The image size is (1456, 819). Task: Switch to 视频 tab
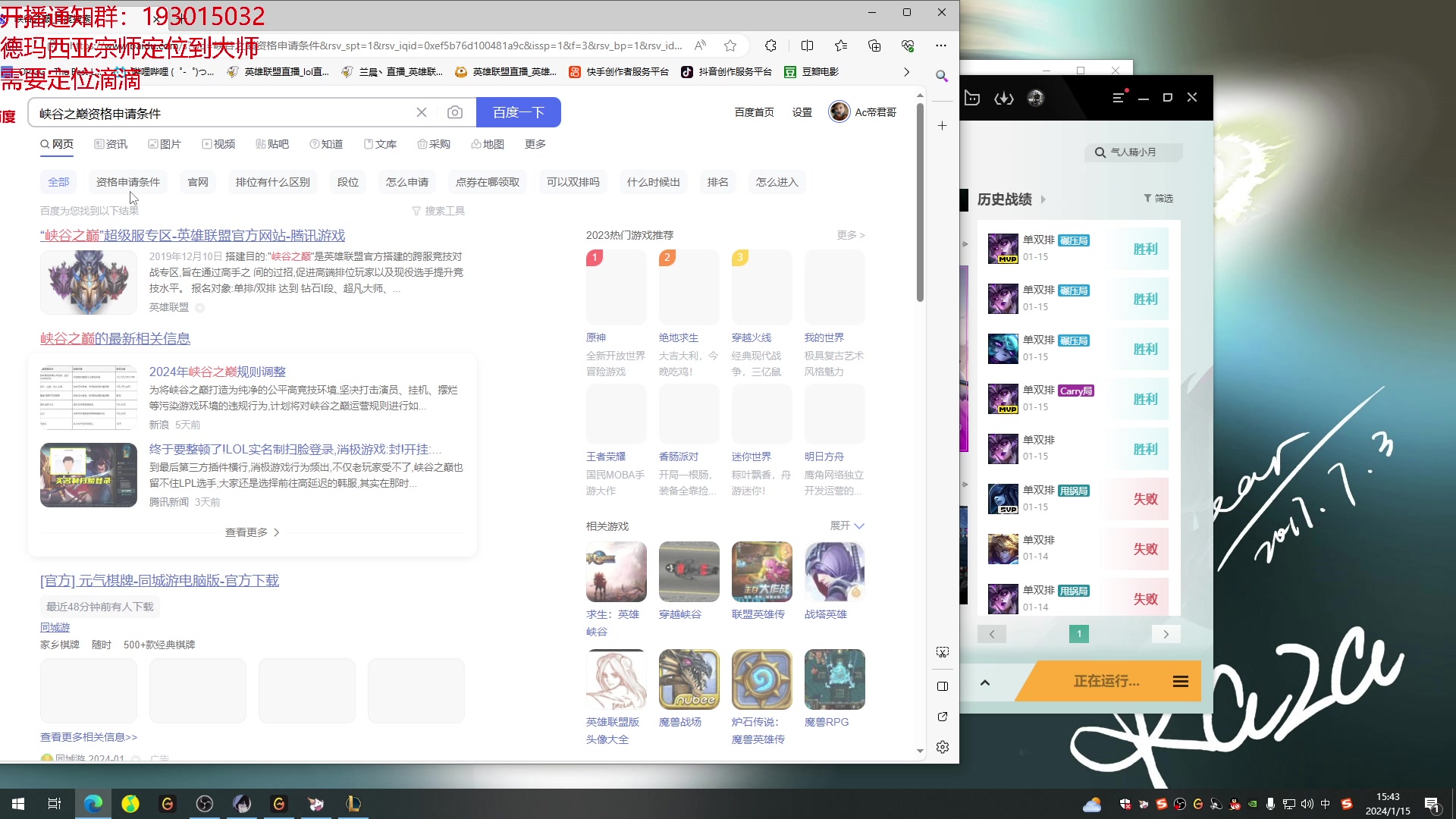coord(218,144)
